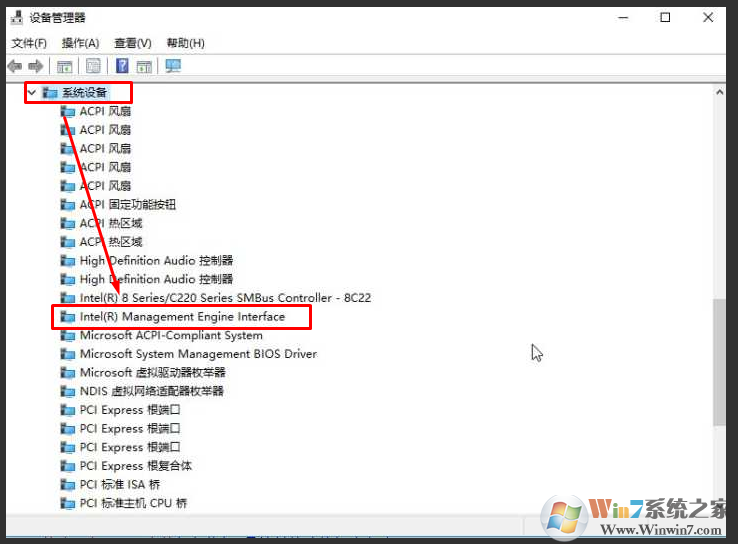
Task: Click the show/hide console tree toolbar icon
Action: click(64, 66)
